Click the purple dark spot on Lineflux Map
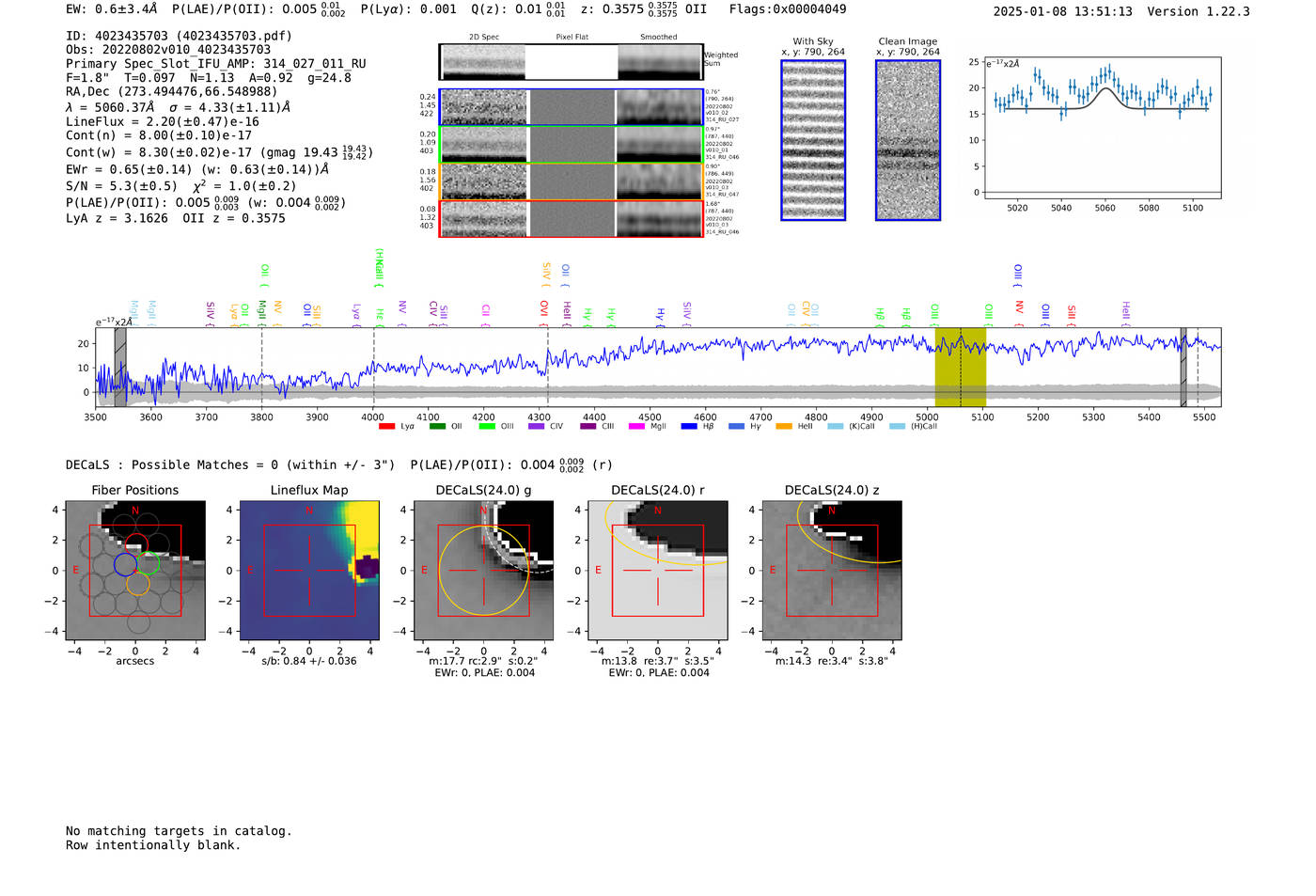This screenshot has height=896, width=1316. click(x=366, y=568)
